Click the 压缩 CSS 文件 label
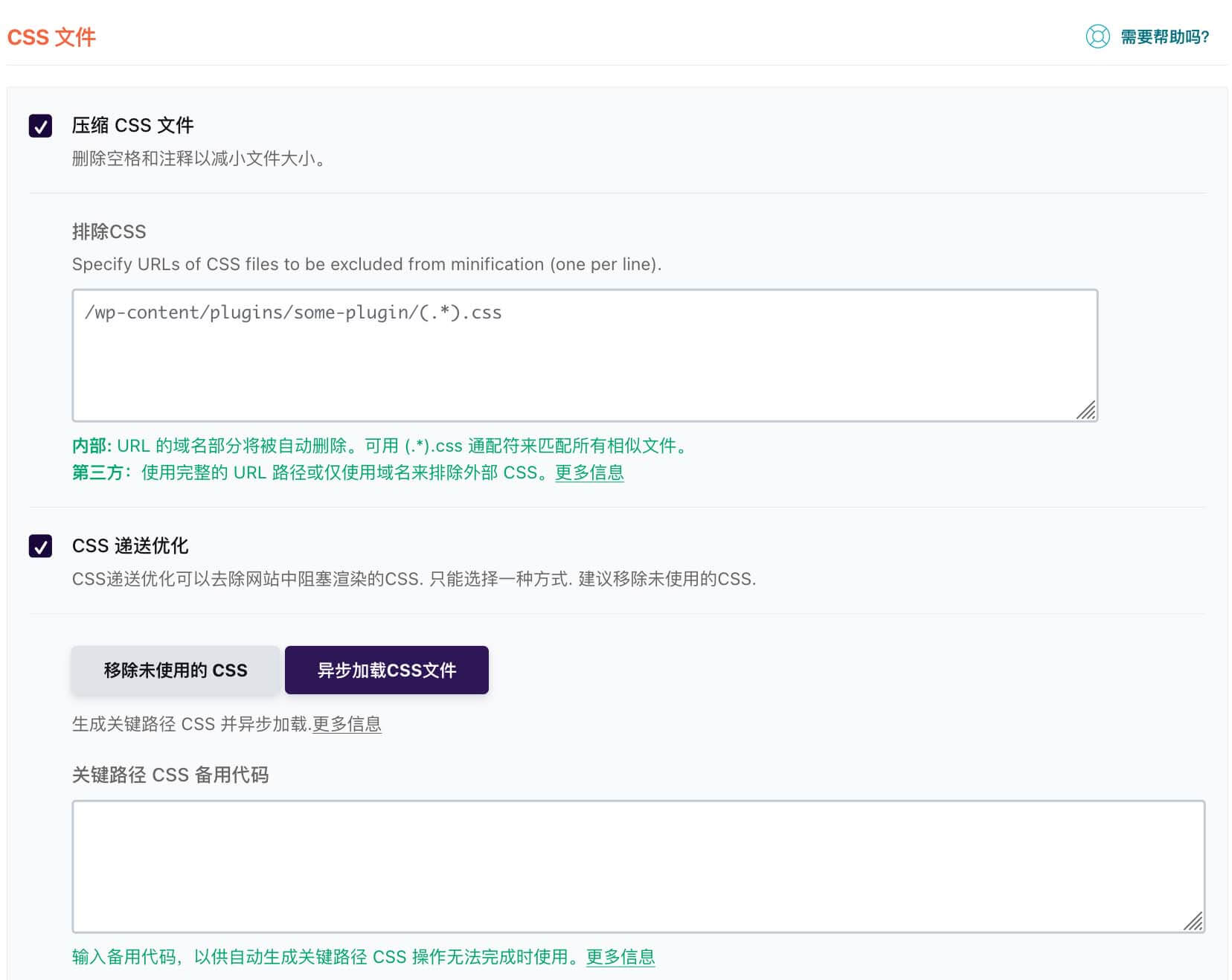This screenshot has height=980, width=1232. pyautogui.click(x=133, y=125)
